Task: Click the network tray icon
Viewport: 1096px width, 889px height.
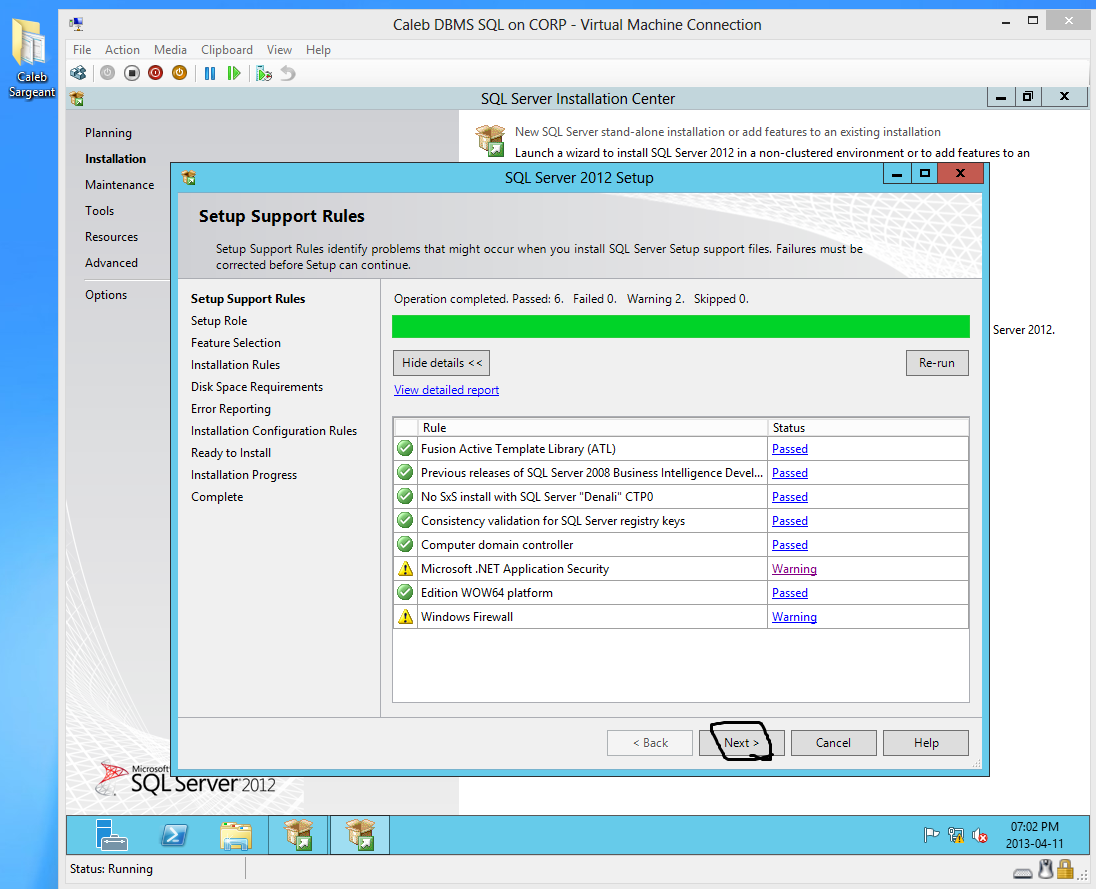Action: 956,835
